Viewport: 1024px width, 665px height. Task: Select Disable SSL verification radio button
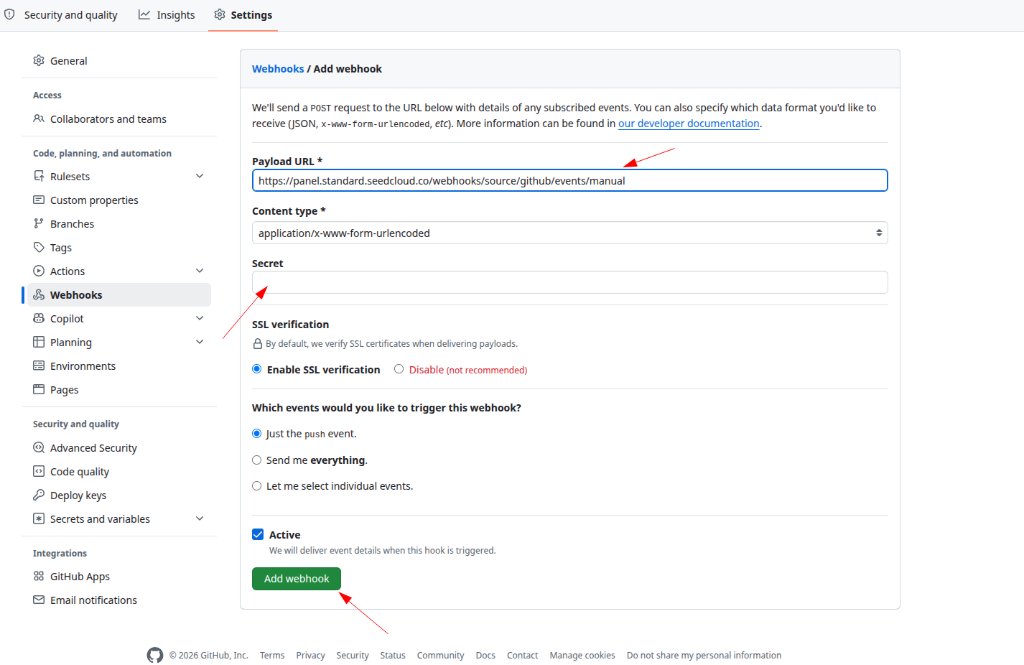[399, 369]
